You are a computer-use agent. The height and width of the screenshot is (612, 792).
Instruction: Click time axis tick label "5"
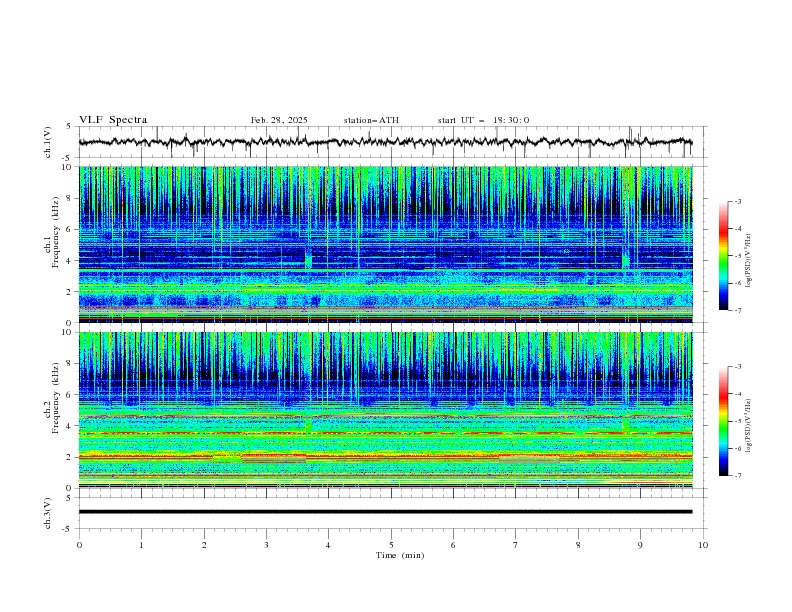point(391,545)
